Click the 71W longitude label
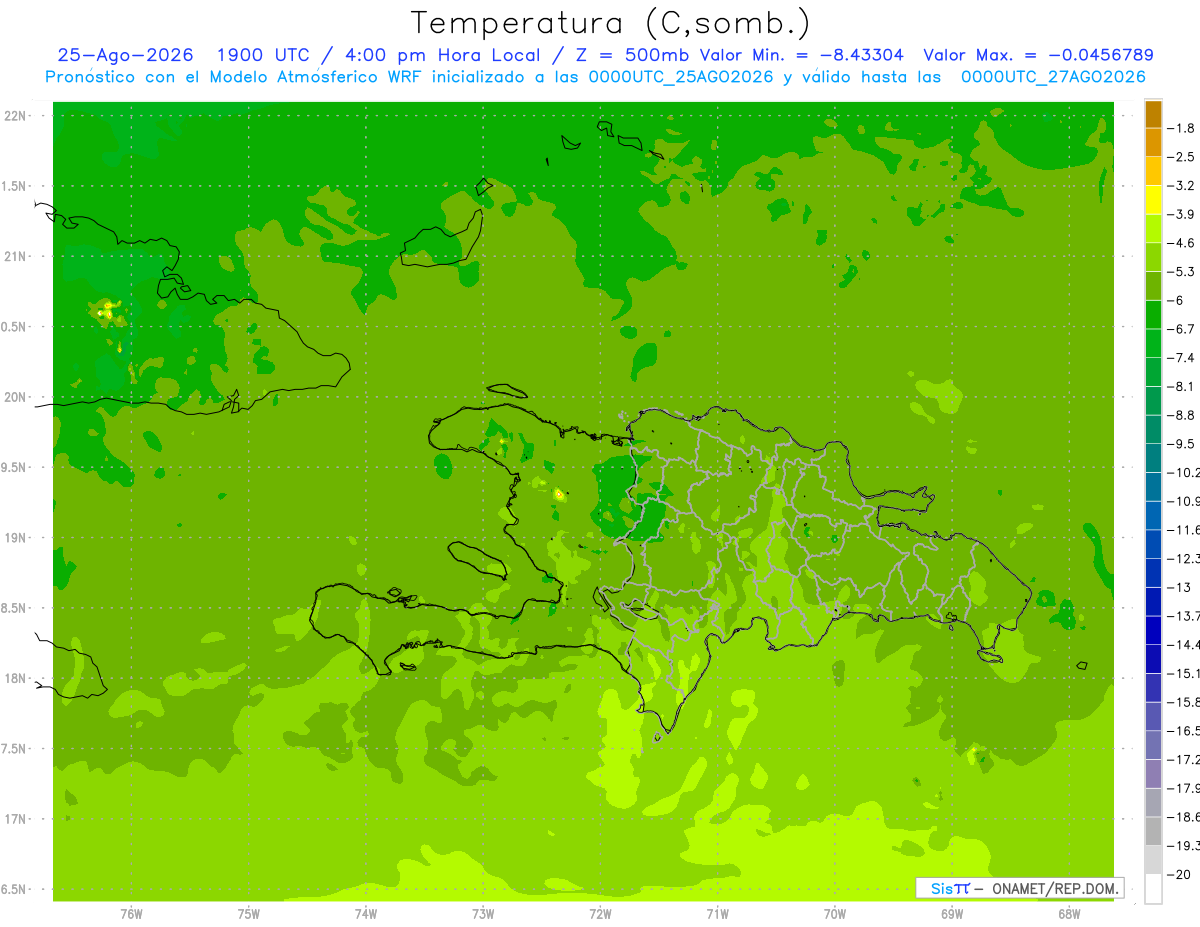Screen dimensions: 1200x927 pyautogui.click(x=717, y=914)
